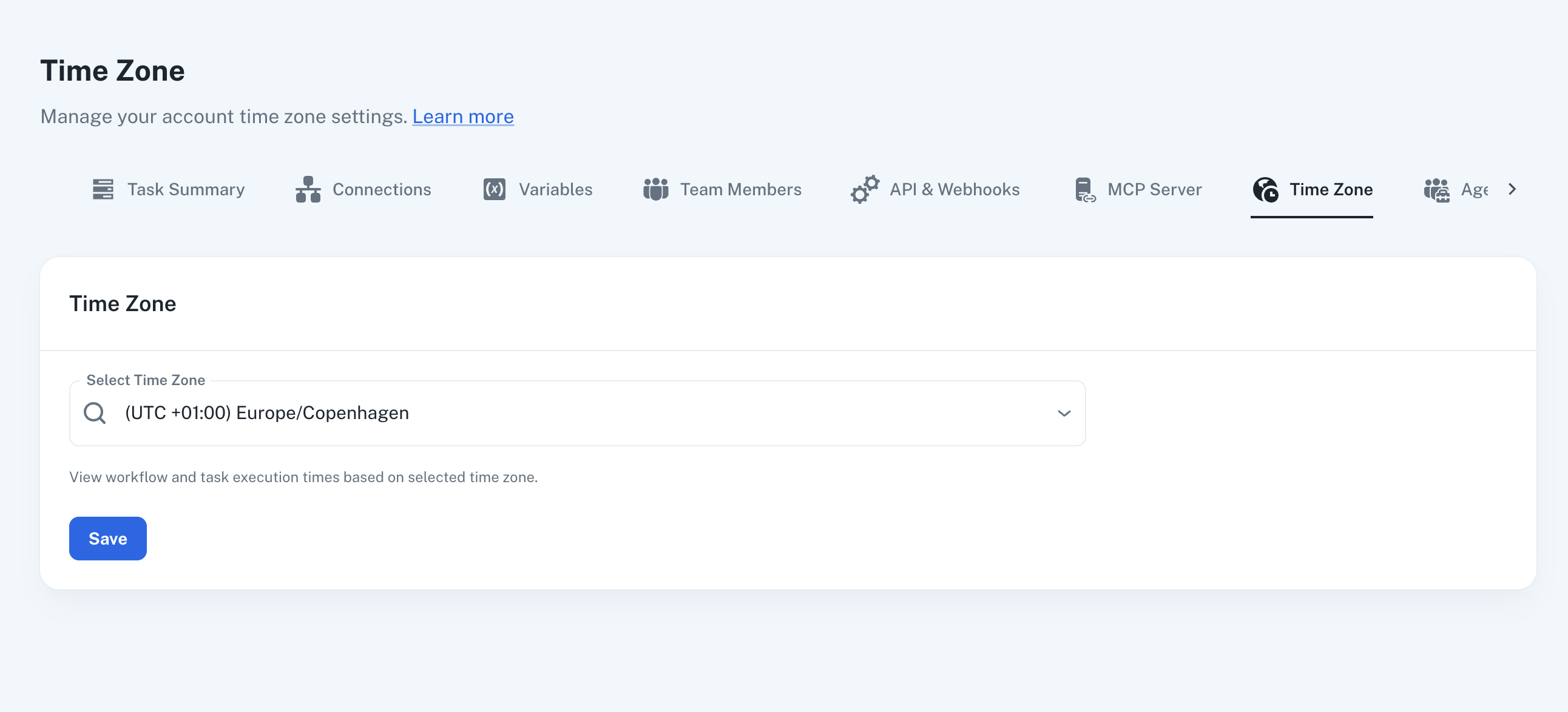Follow the Learn more link
This screenshot has height=712, width=1568.
(x=462, y=116)
